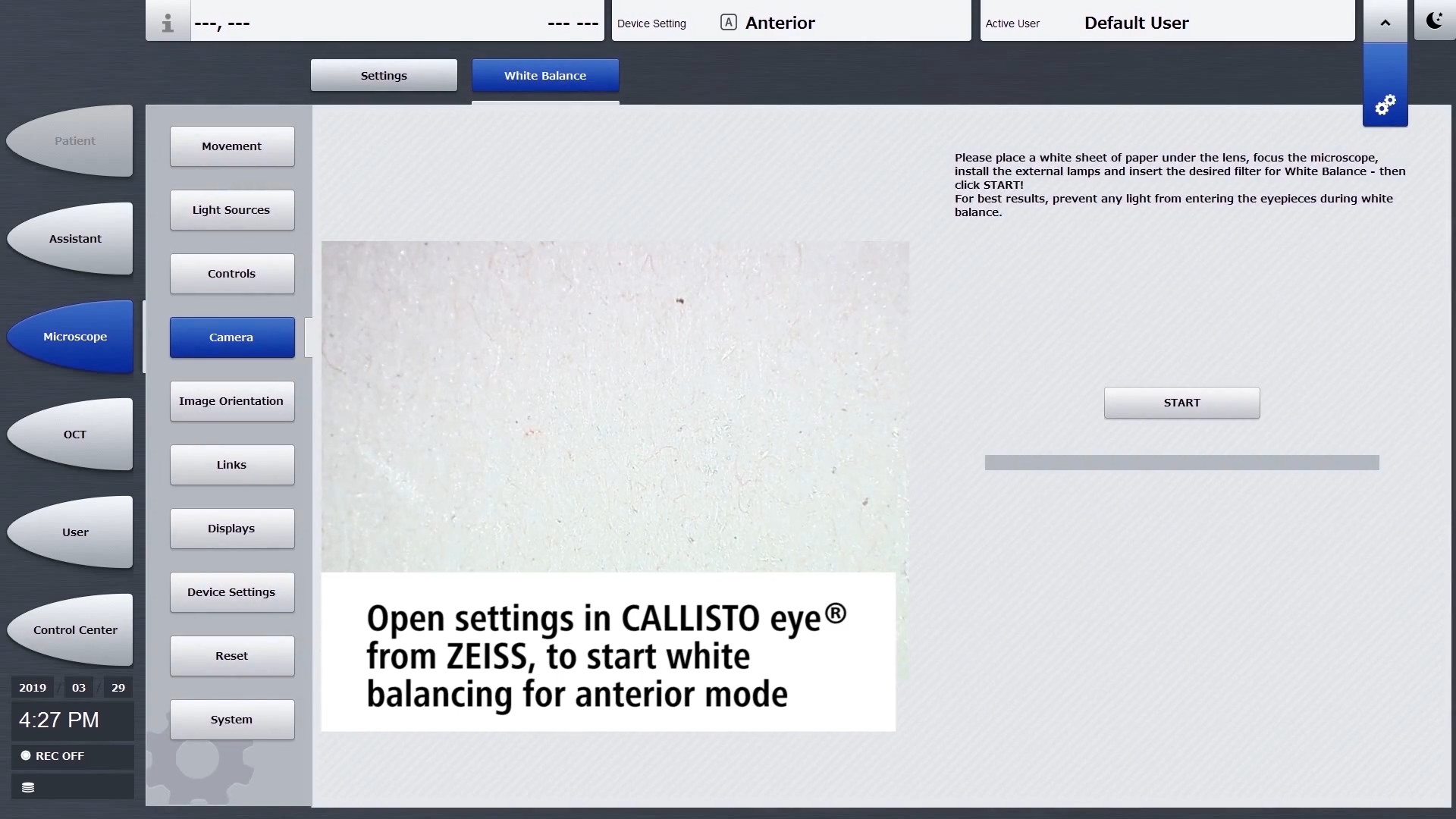Click the day field 29

(x=118, y=688)
